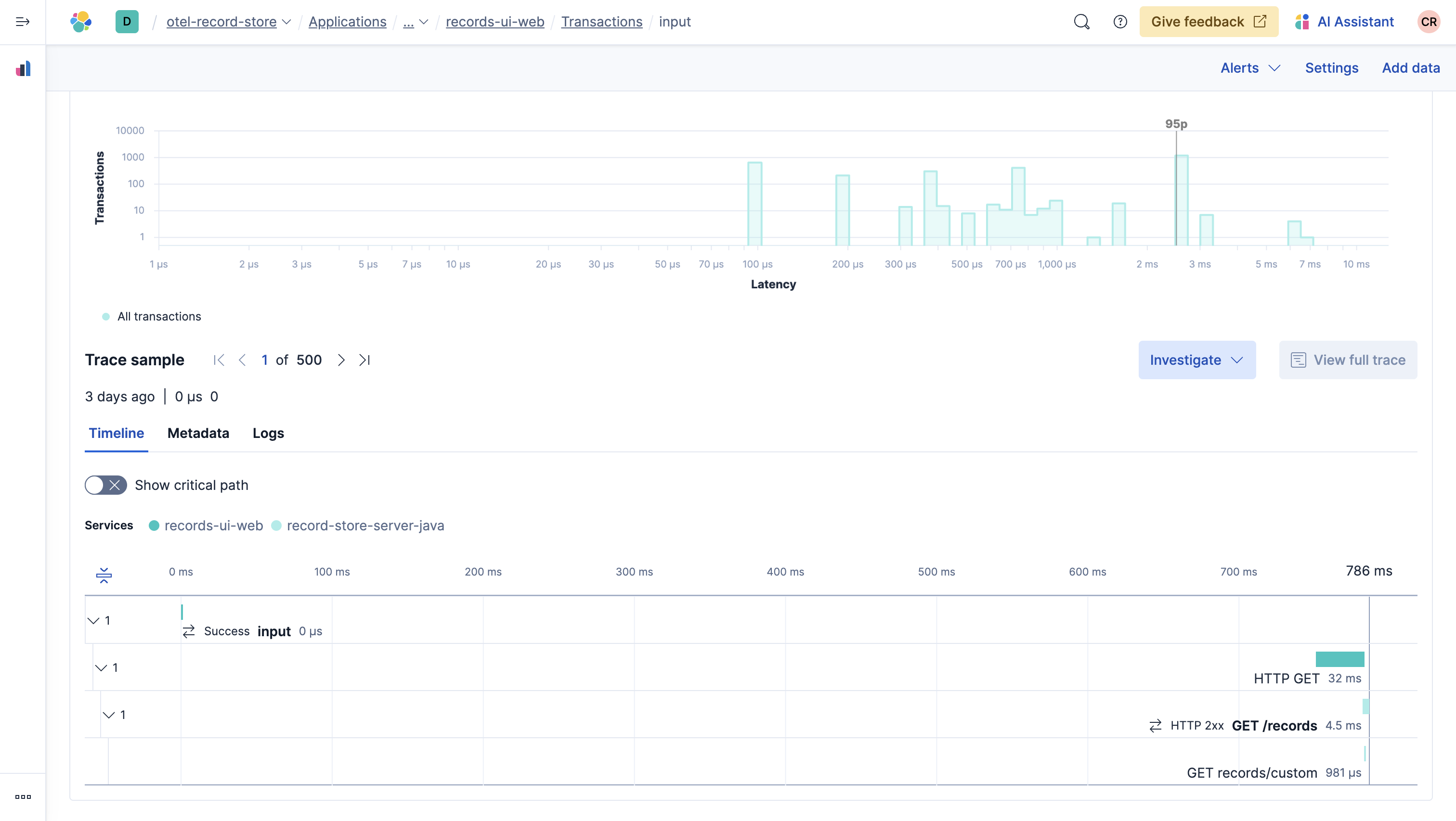Go to last trace sample

click(x=364, y=360)
